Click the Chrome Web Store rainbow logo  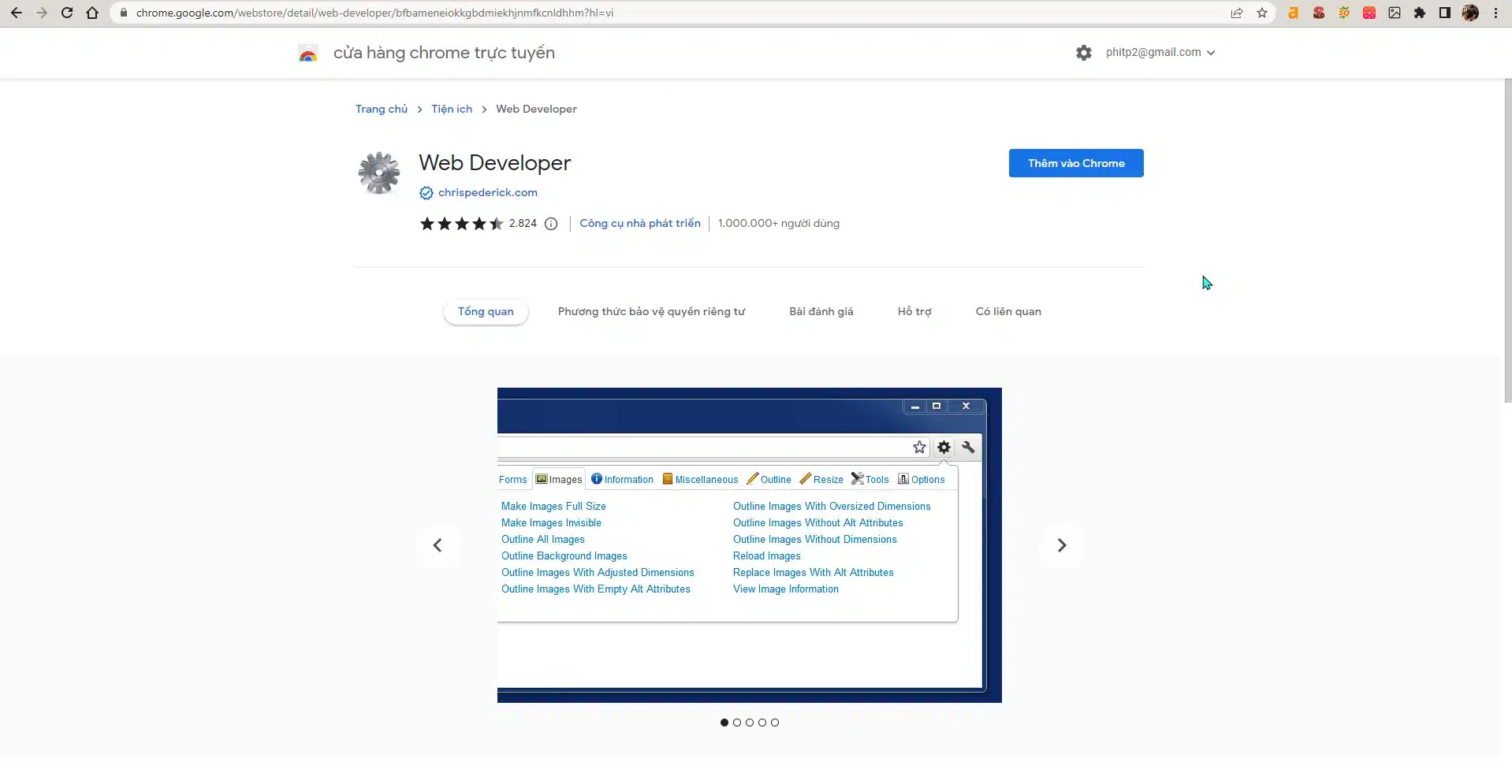(x=308, y=54)
